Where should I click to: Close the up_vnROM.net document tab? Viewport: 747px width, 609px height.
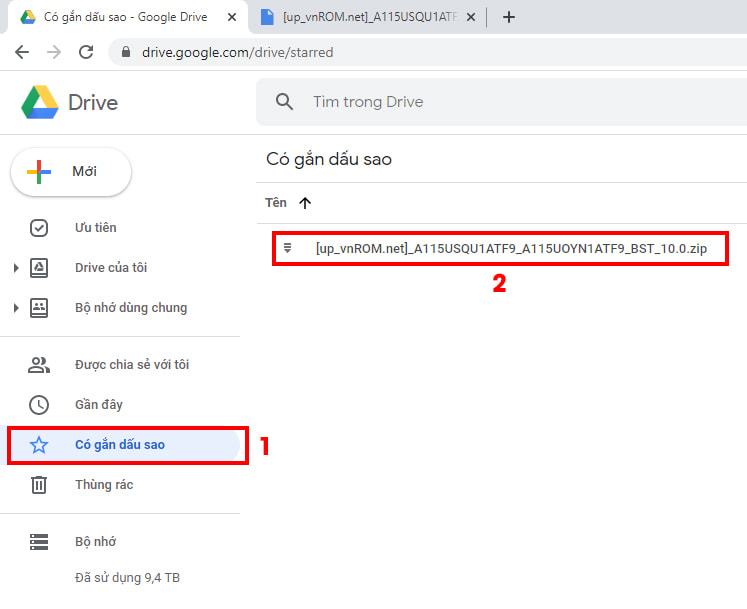pos(471,17)
